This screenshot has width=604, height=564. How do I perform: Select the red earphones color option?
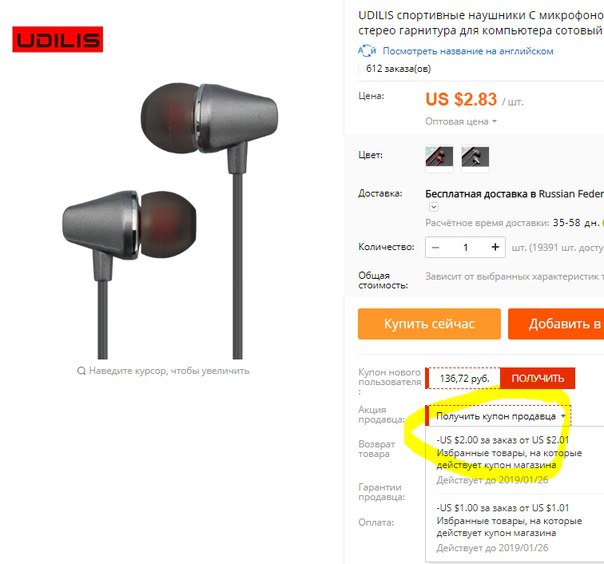point(439,157)
